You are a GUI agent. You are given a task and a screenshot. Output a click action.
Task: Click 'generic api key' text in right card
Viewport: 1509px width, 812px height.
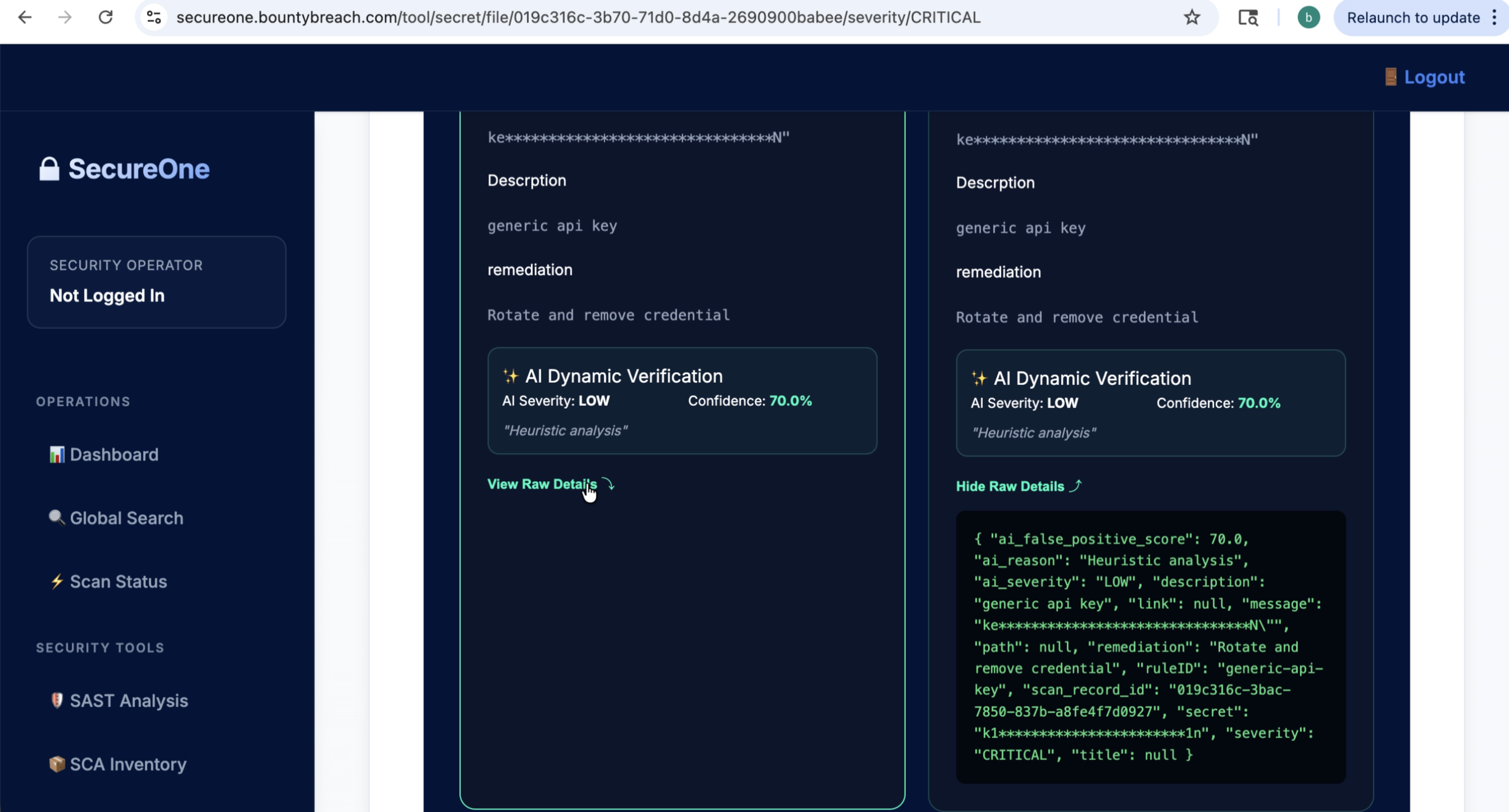pyautogui.click(x=1021, y=229)
